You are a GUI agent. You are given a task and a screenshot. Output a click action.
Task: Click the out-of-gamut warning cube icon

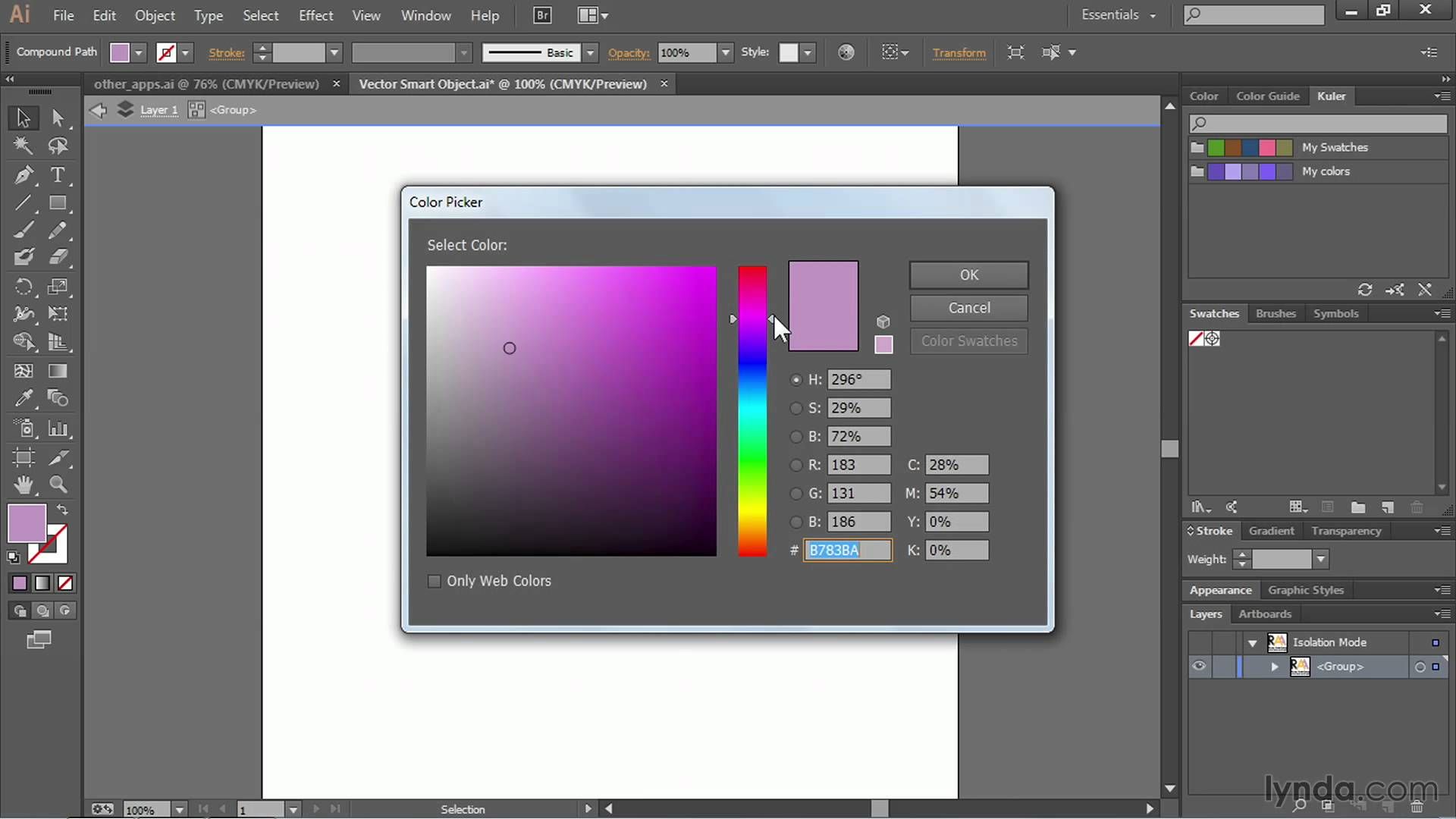(883, 322)
